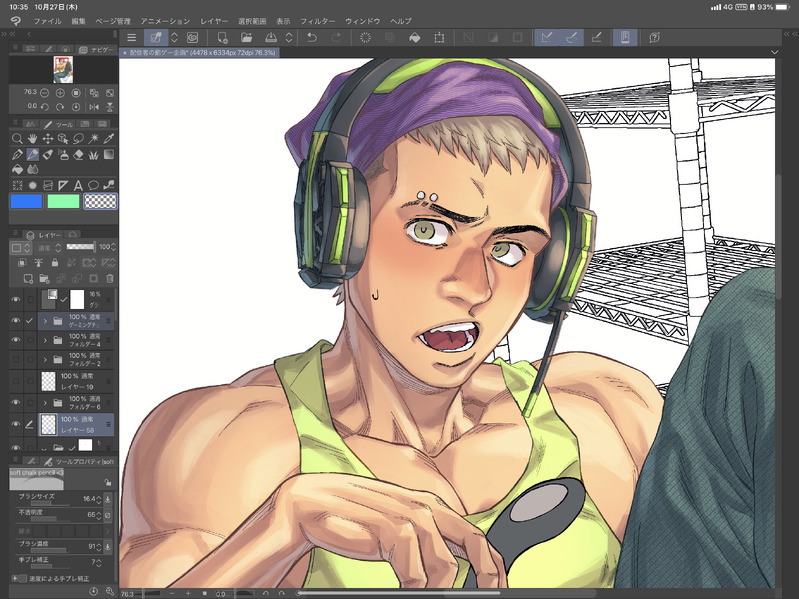This screenshot has width=799, height=599.
Task: Open the ヘルプ menu
Action: 401,21
